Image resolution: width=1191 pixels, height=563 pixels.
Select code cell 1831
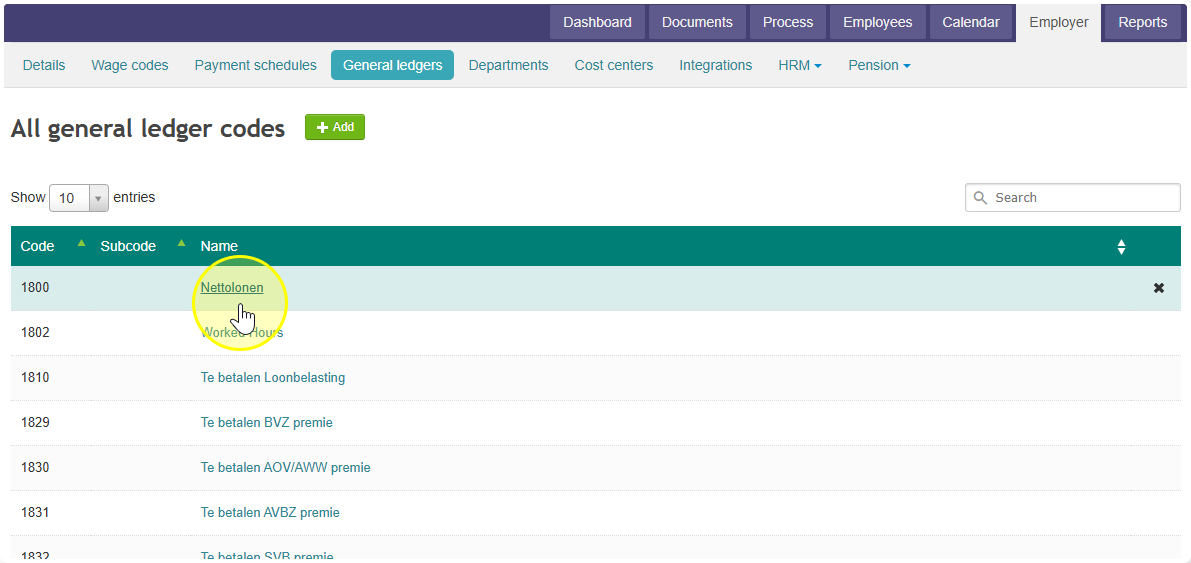(35, 513)
